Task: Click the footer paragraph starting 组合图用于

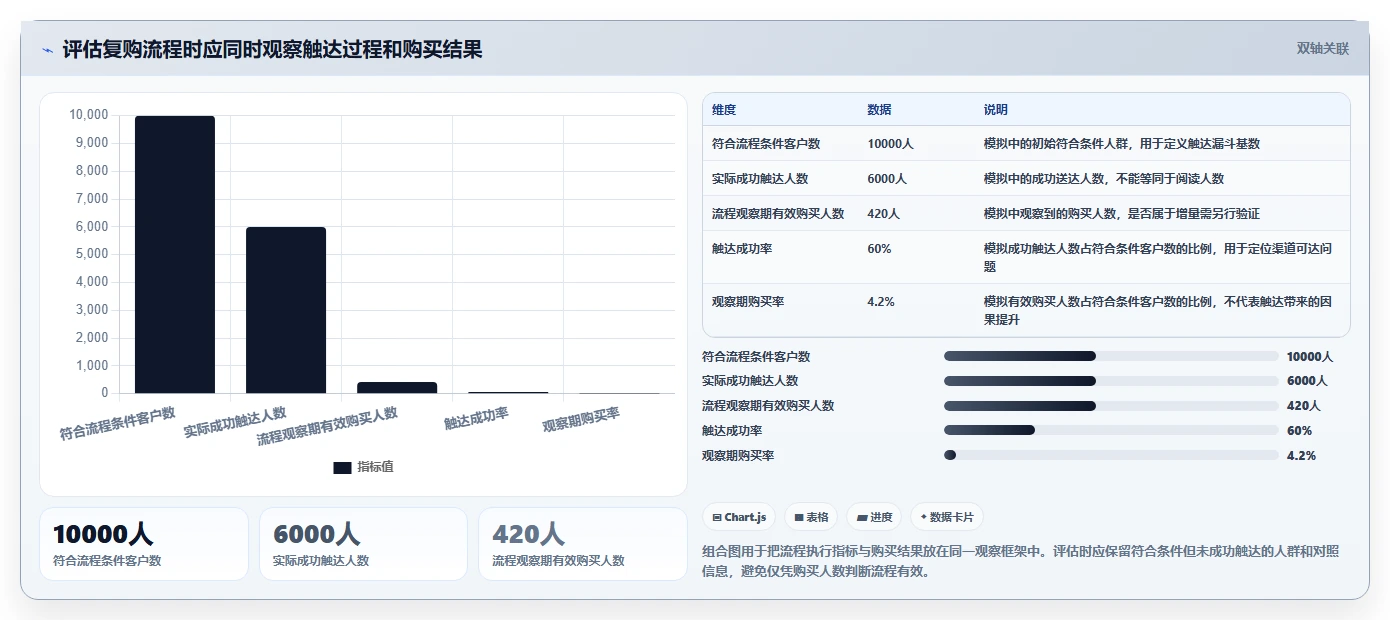Action: (x=1022, y=562)
